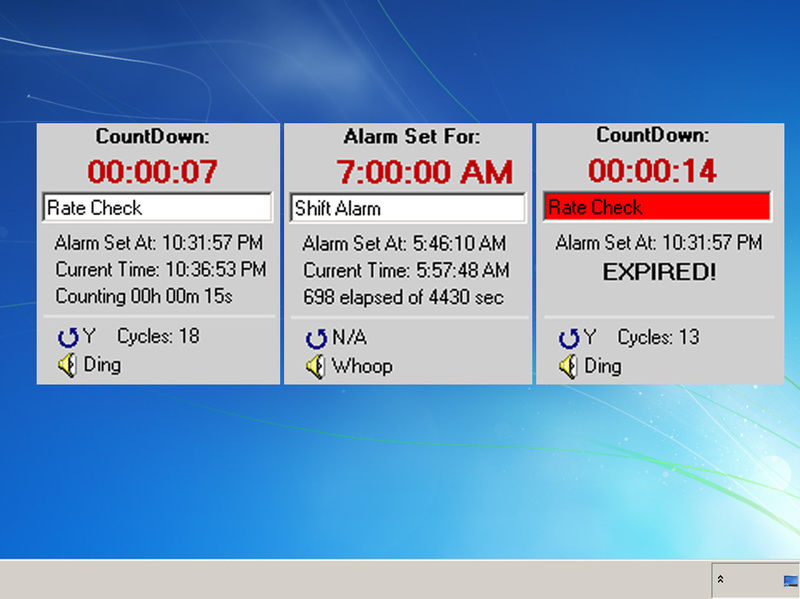Click 'Alarm Set At: 10:31:57 PM' above Current Time

point(159,242)
